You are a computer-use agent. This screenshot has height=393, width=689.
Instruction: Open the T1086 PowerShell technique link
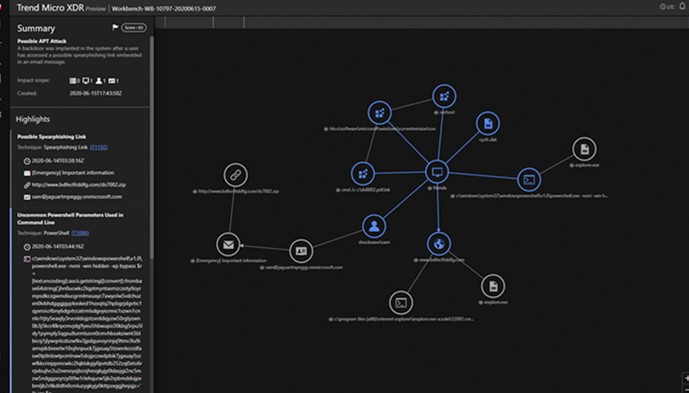(80, 233)
